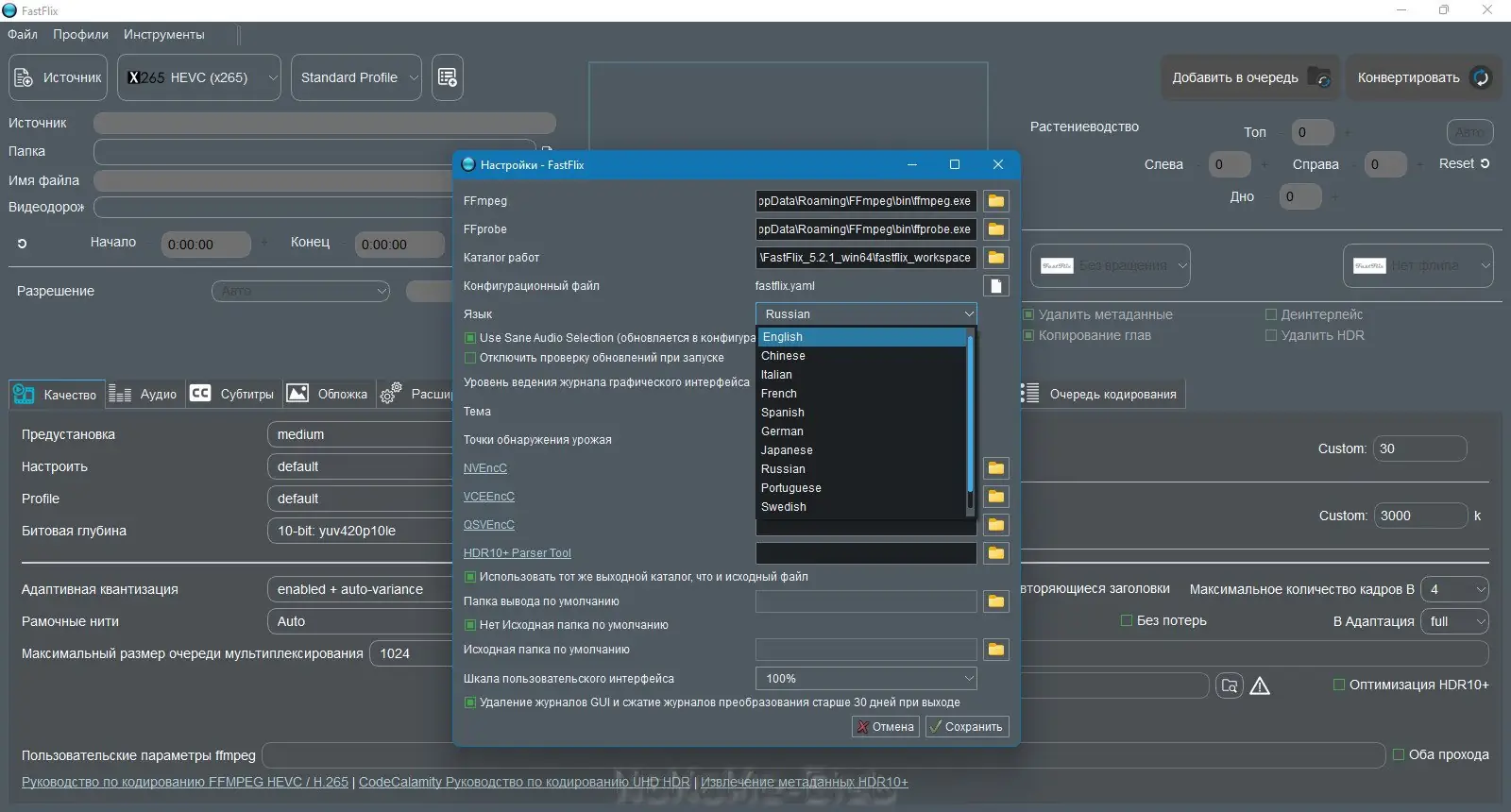Enable Без потерь lossless checkbox
The image size is (1511, 812).
1127,620
